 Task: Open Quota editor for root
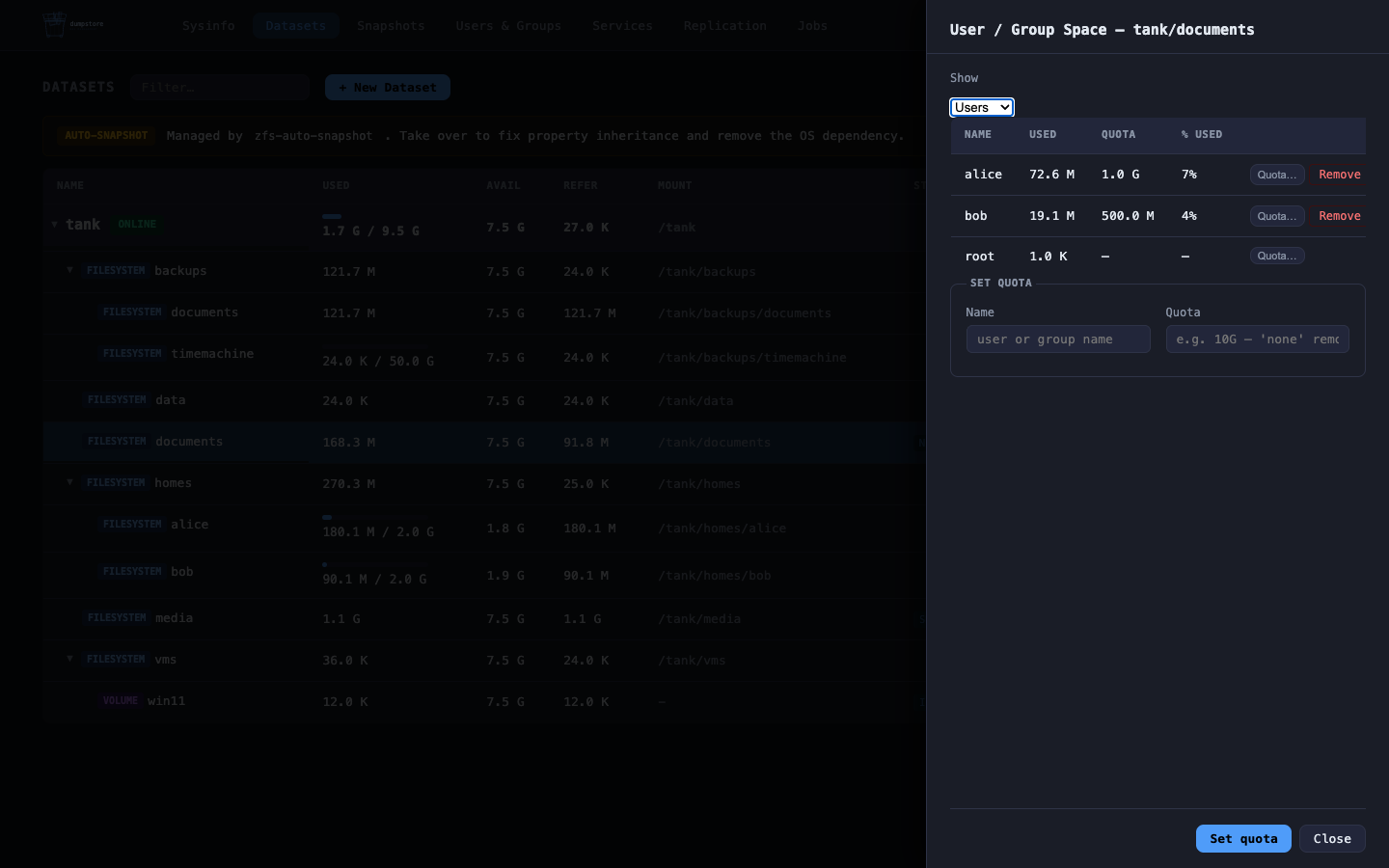tap(1277, 256)
